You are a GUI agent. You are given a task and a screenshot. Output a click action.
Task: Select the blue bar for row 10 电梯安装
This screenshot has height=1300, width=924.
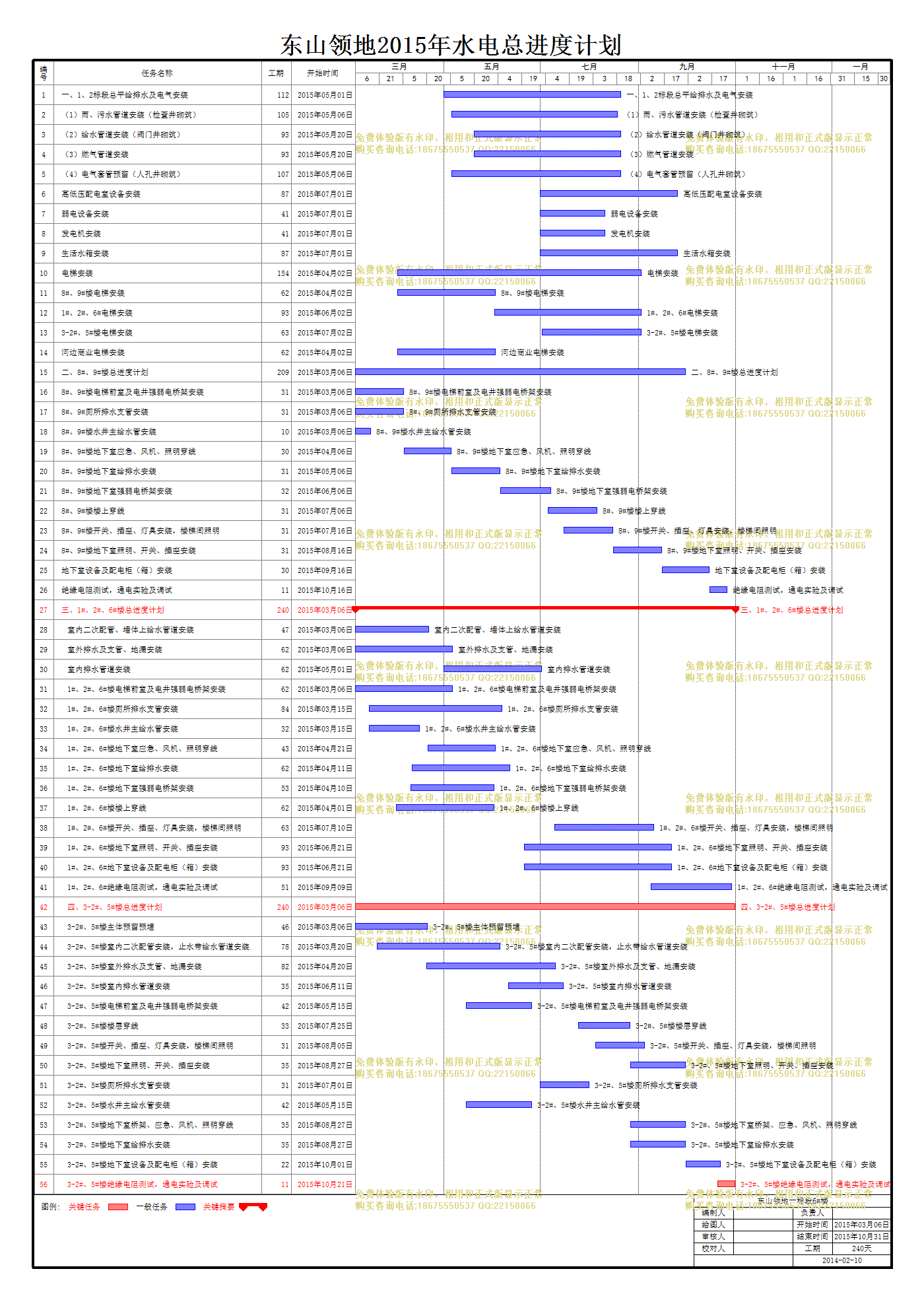coord(519,273)
